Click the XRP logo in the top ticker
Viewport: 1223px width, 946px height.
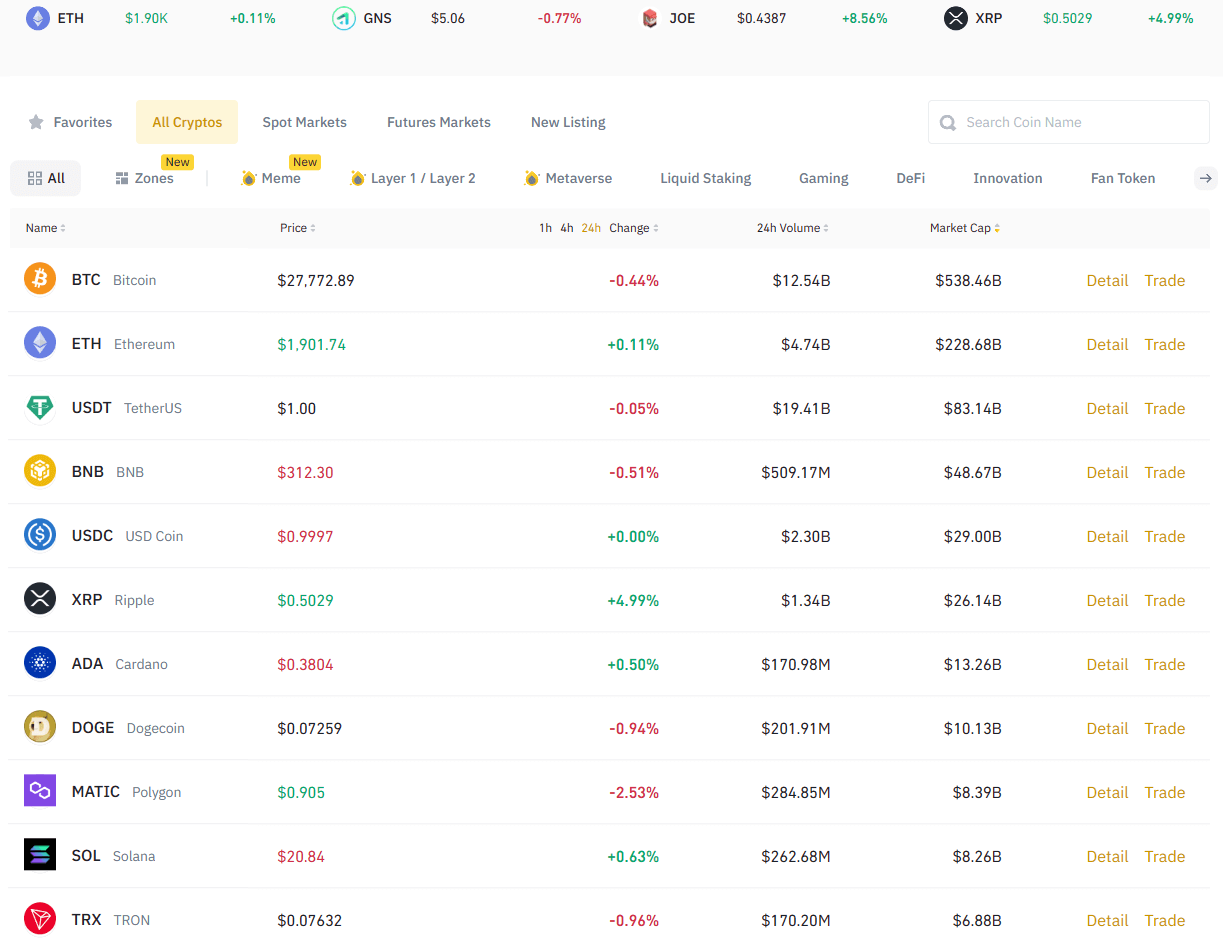954,18
